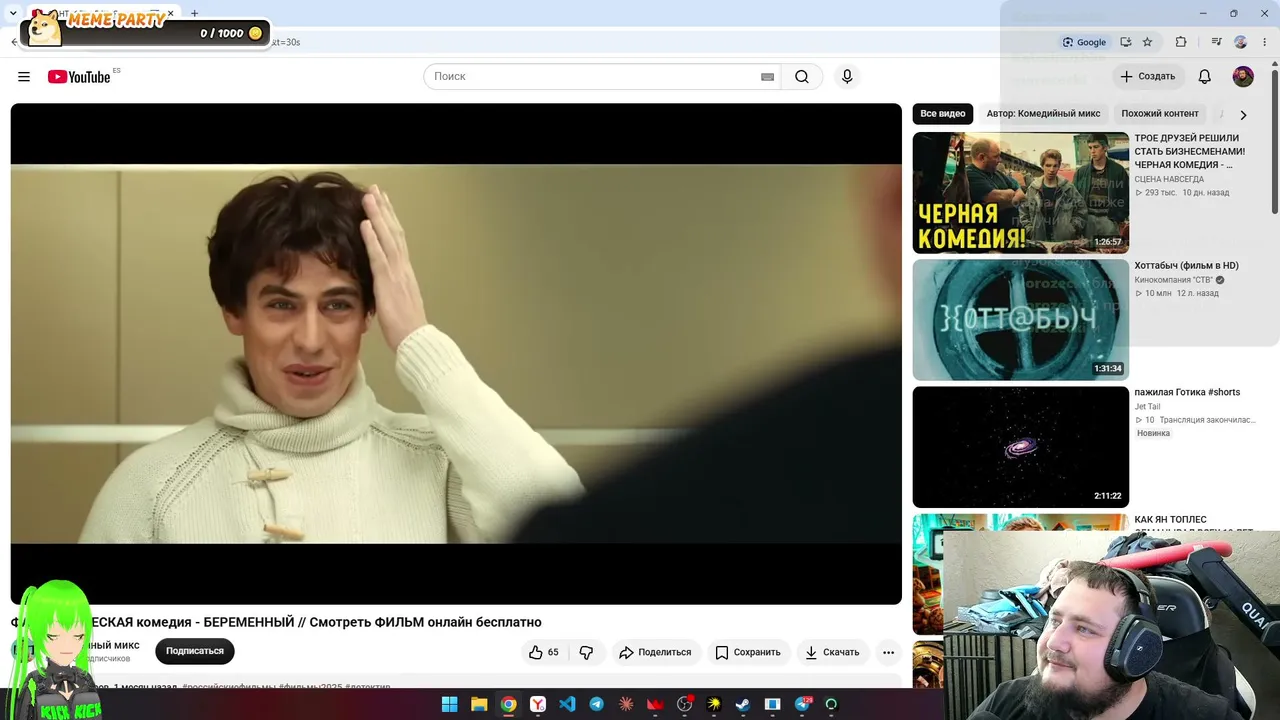Click the page vertical scrollbar
This screenshot has height=720, width=1280.
(1275, 140)
